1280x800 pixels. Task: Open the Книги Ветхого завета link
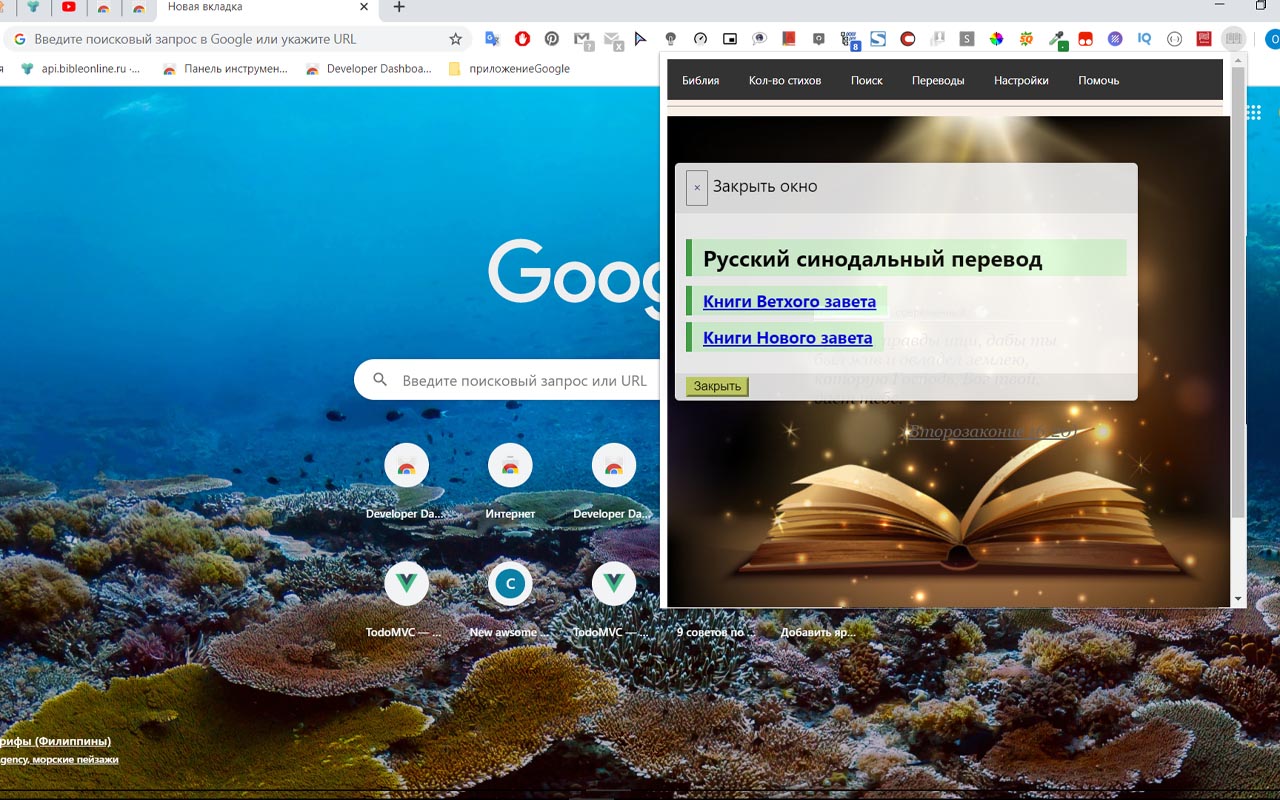(789, 301)
